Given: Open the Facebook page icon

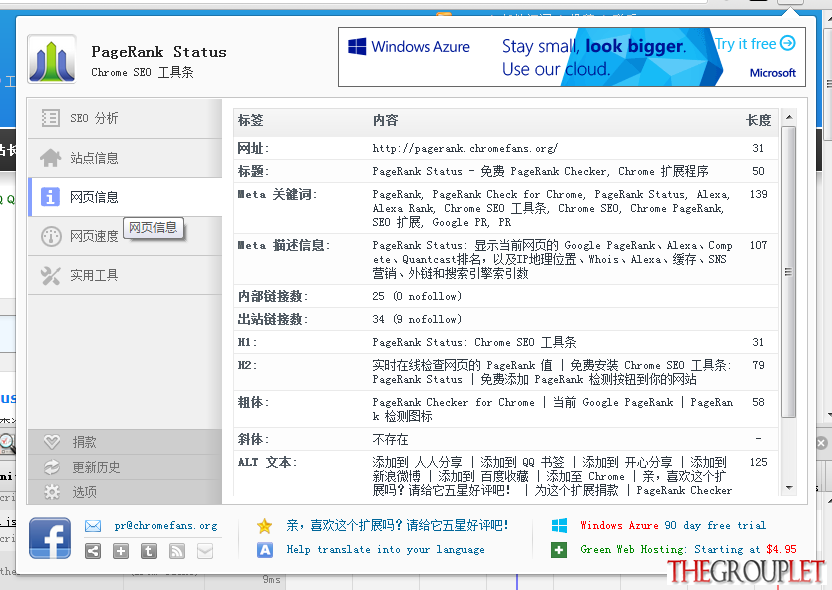Looking at the screenshot, I should (x=50, y=538).
